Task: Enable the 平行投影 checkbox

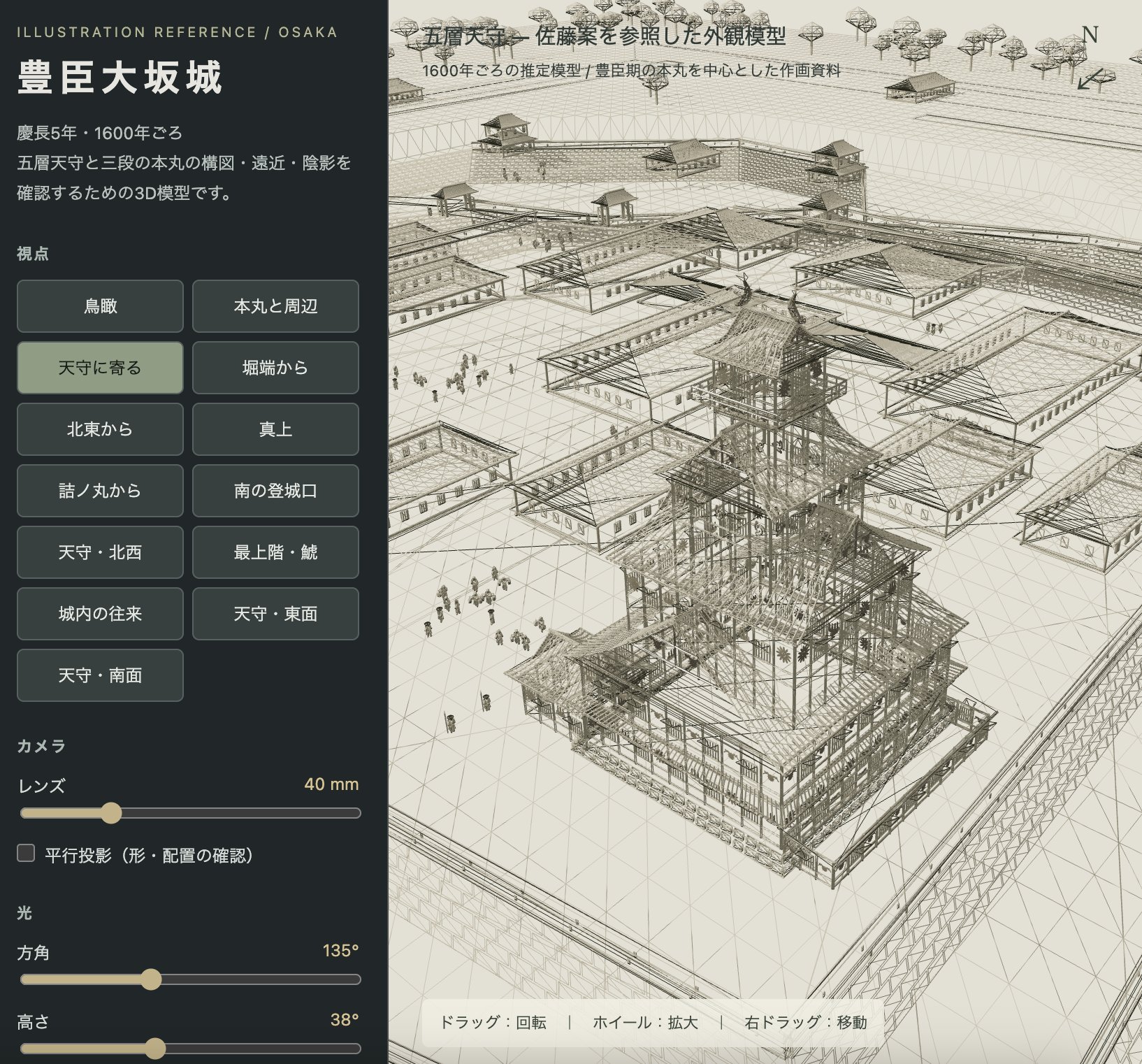Action: [26, 853]
